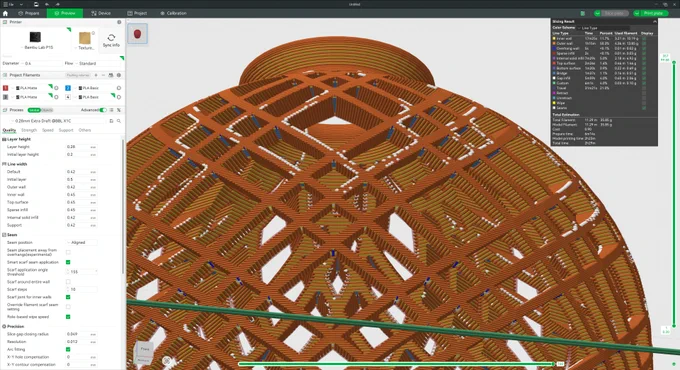Collapse the Slicing Result panel
The width and height of the screenshot is (680, 370).
654,21
